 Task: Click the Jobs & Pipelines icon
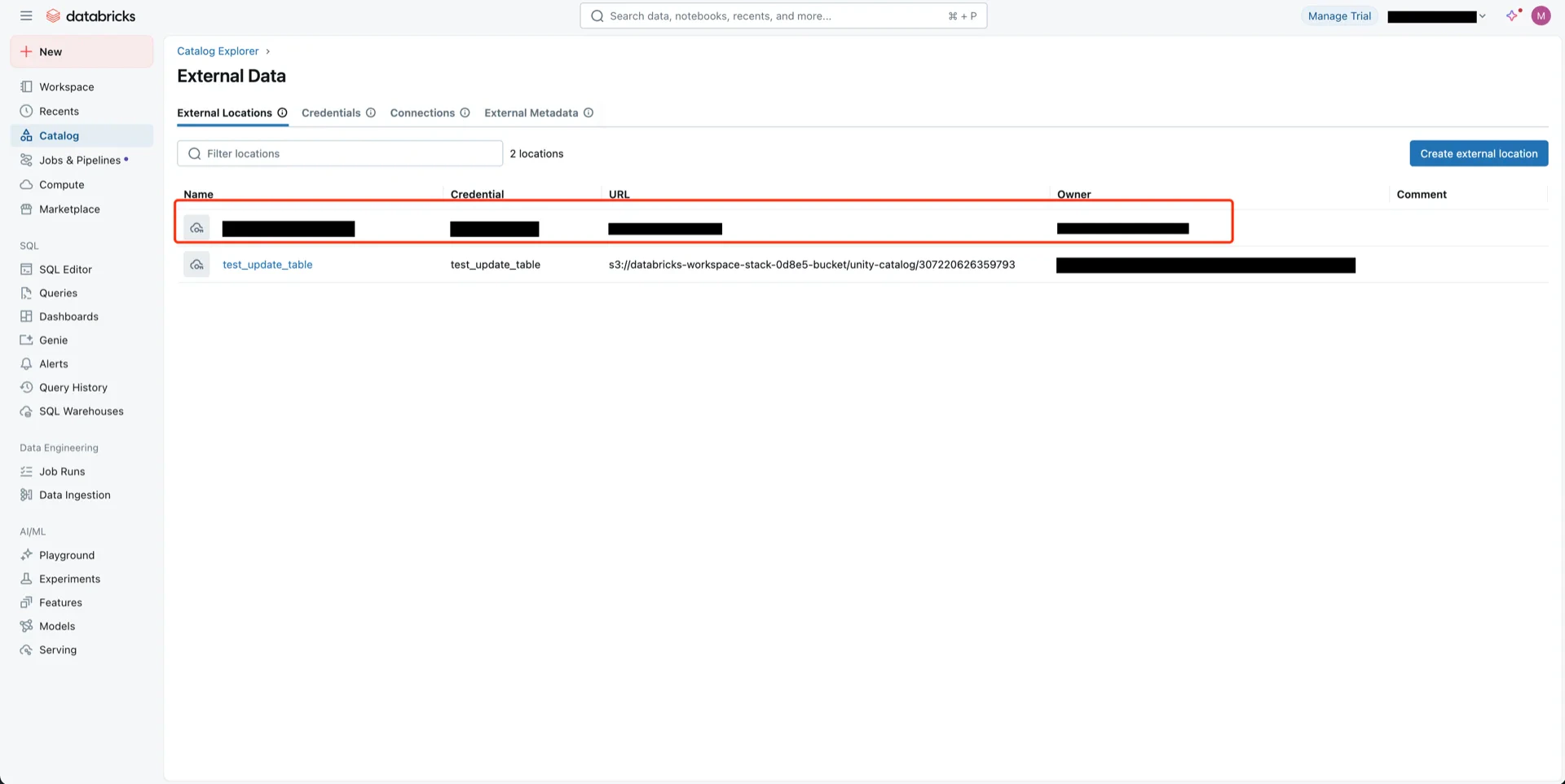point(26,160)
